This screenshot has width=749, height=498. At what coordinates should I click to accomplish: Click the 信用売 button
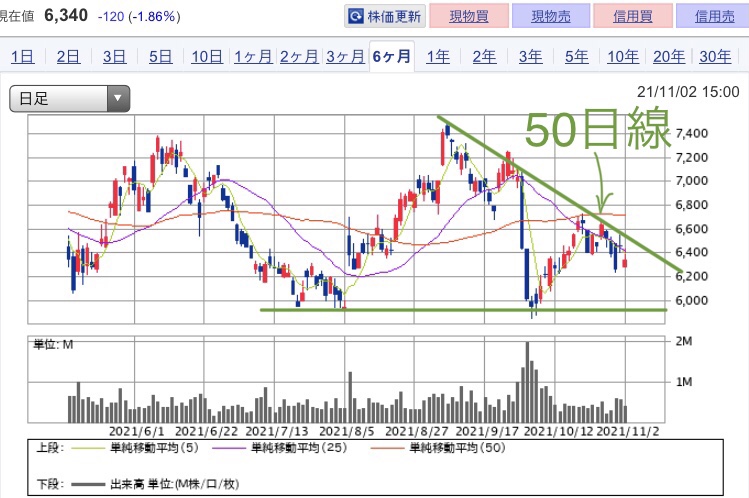(714, 17)
